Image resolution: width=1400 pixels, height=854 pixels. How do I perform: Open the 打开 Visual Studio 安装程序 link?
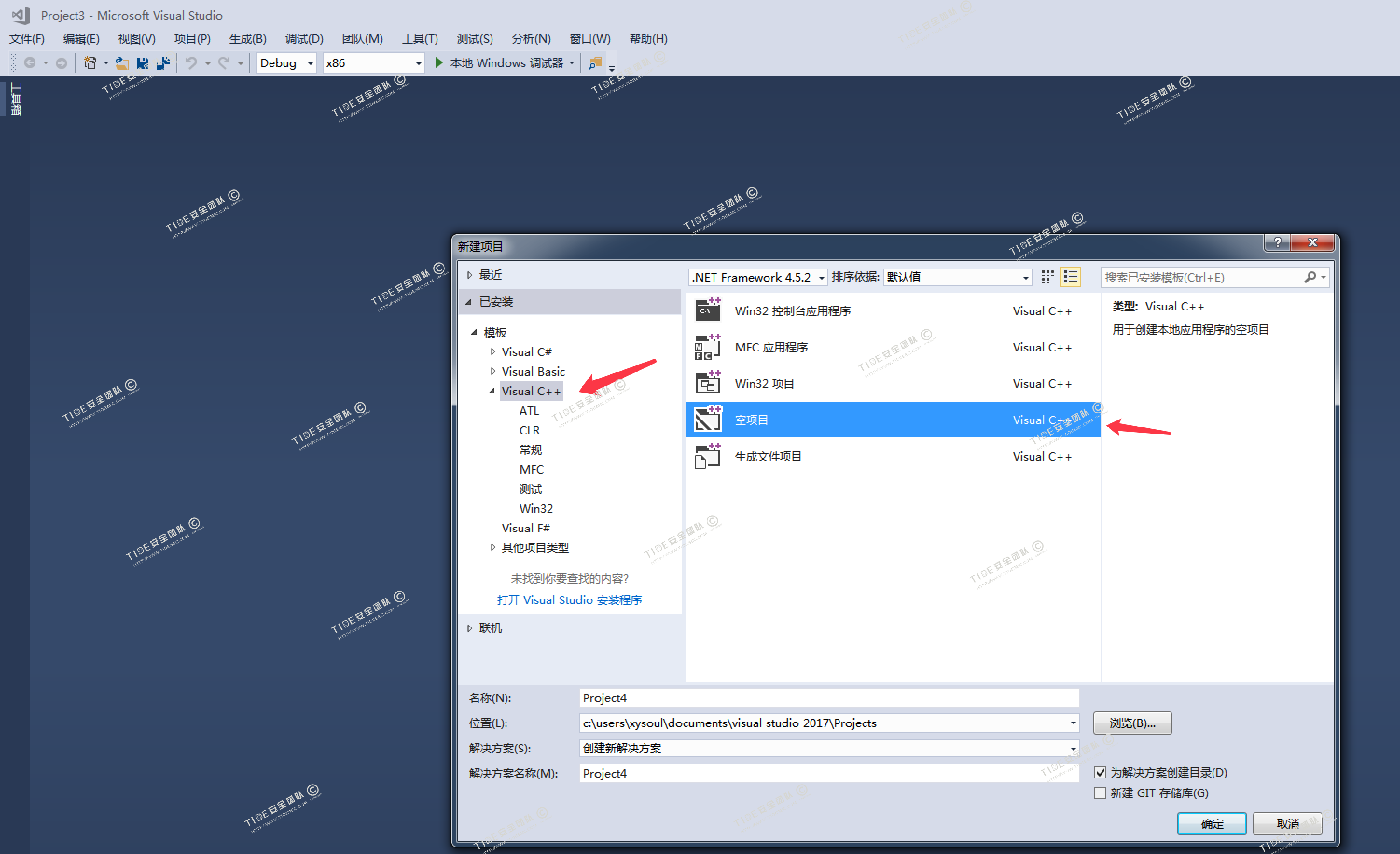click(x=569, y=599)
